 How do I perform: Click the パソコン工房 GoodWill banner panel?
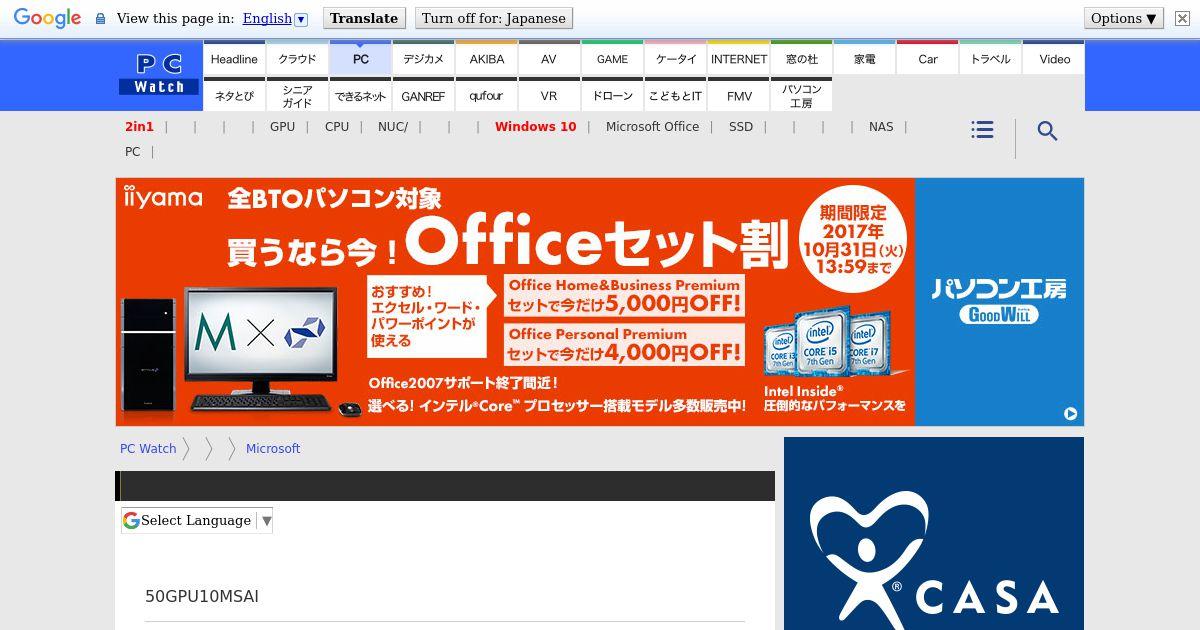pyautogui.click(x=999, y=302)
